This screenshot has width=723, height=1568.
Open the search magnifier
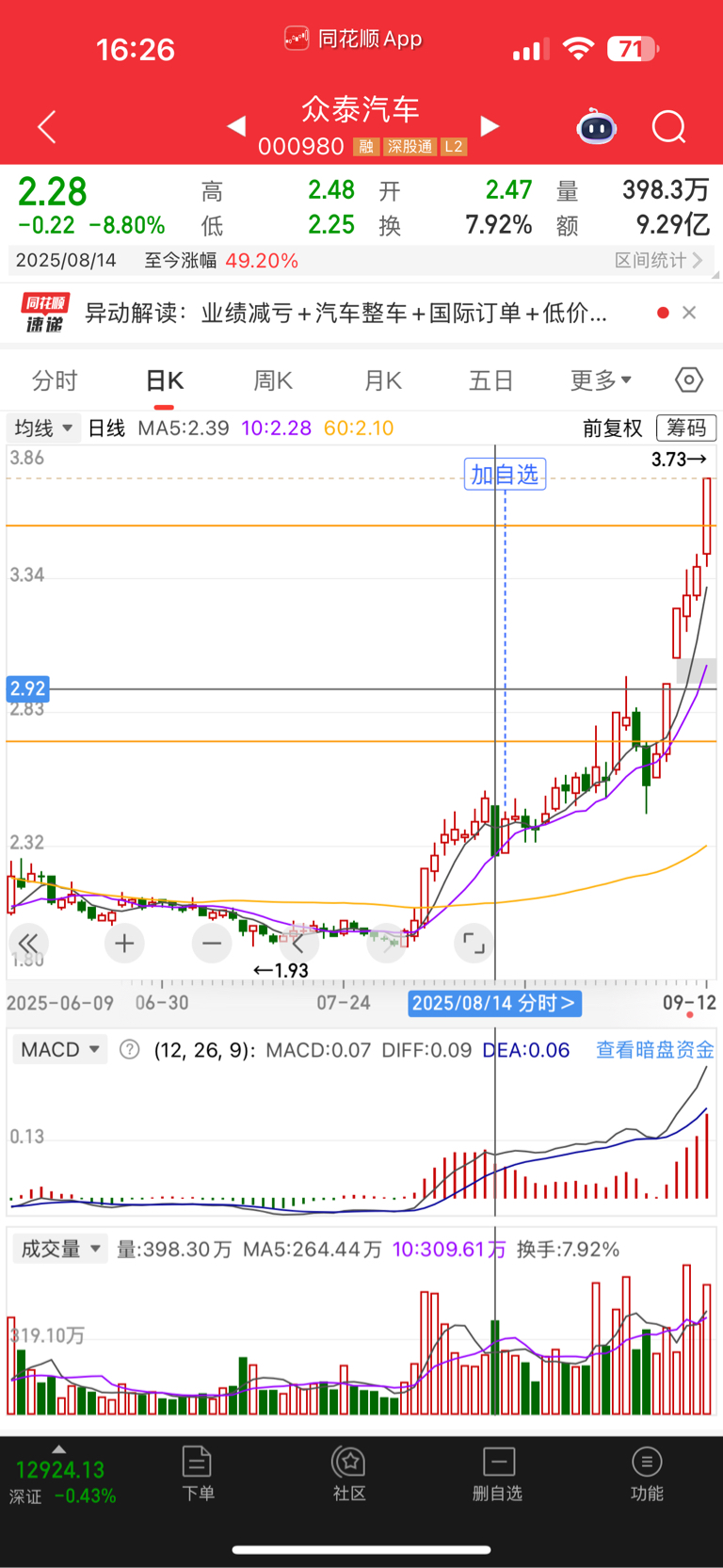click(x=669, y=126)
